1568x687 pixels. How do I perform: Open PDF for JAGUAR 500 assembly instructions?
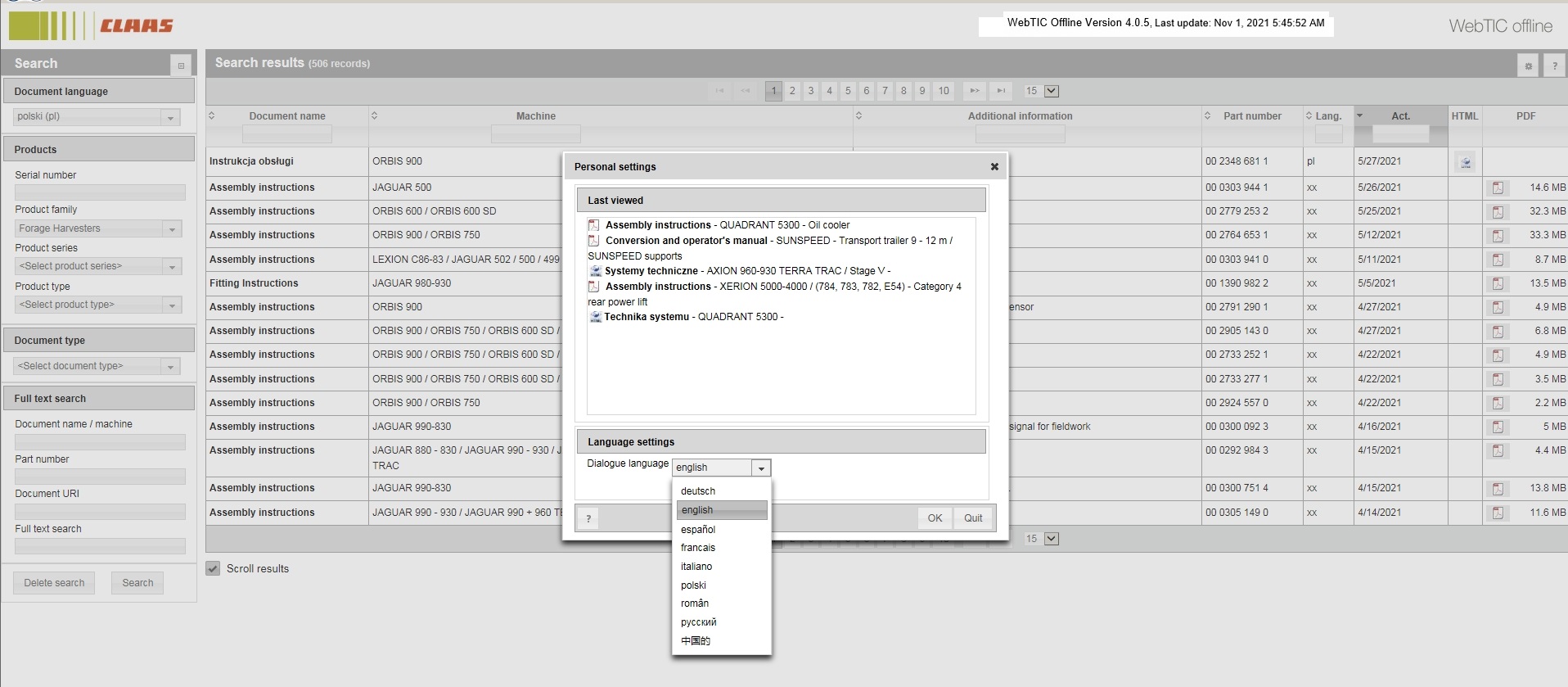click(x=1498, y=188)
